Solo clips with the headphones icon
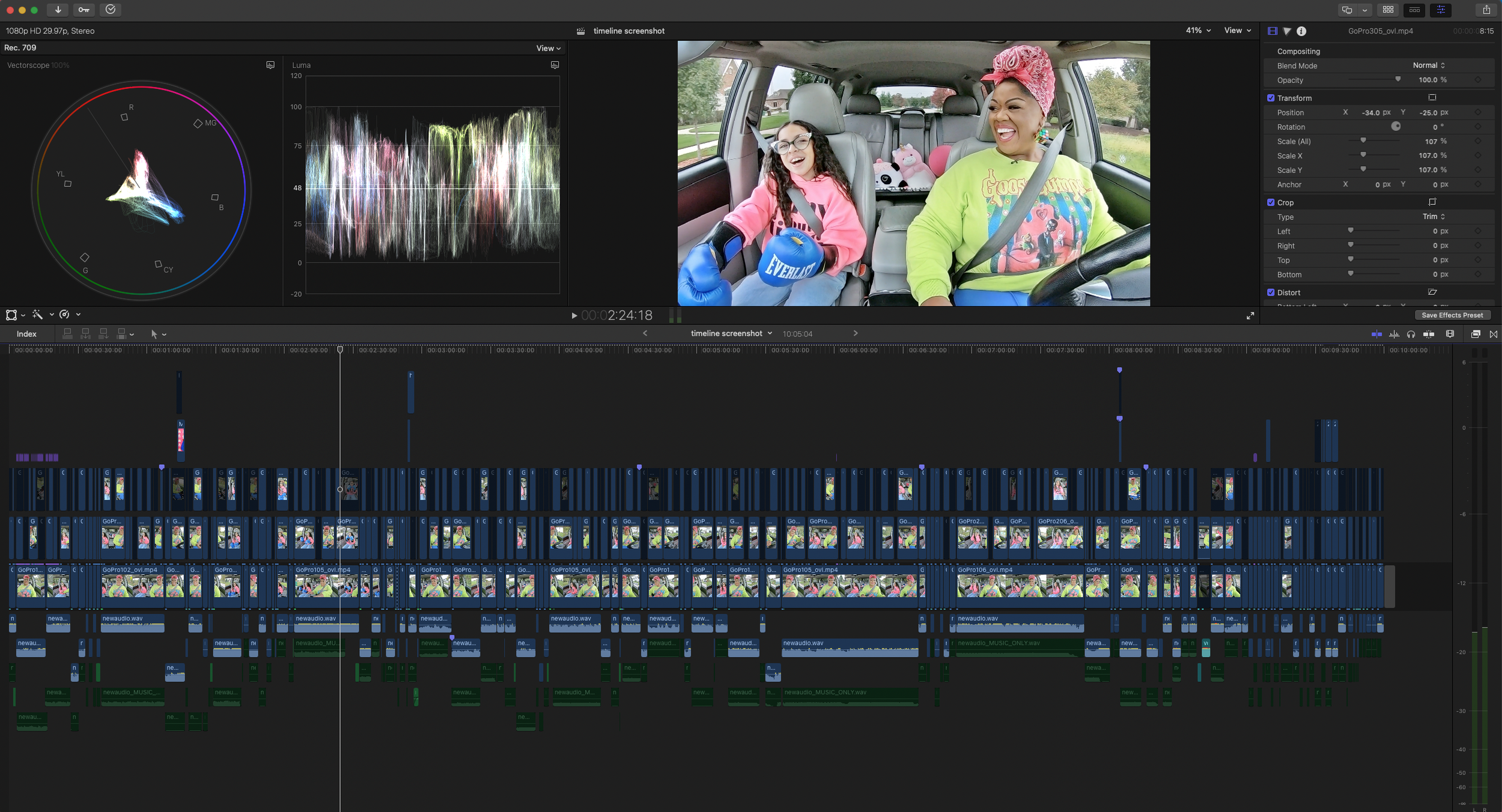 (1411, 334)
